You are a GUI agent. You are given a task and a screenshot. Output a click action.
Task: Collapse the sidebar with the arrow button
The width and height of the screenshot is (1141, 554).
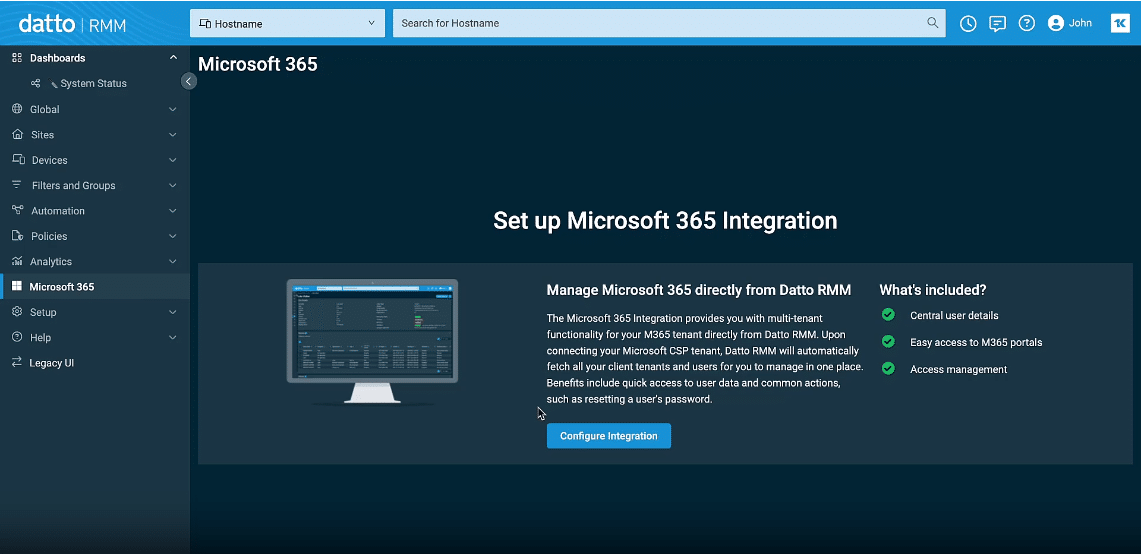[x=188, y=81]
